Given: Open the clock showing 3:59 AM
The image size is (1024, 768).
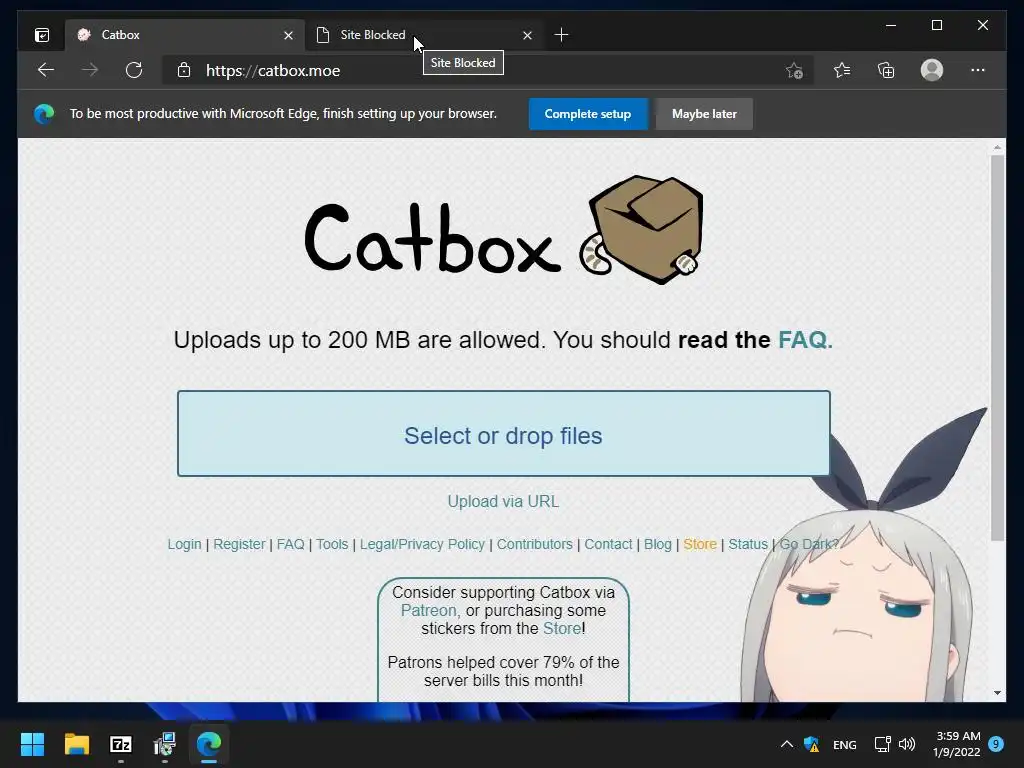Looking at the screenshot, I should click(957, 744).
